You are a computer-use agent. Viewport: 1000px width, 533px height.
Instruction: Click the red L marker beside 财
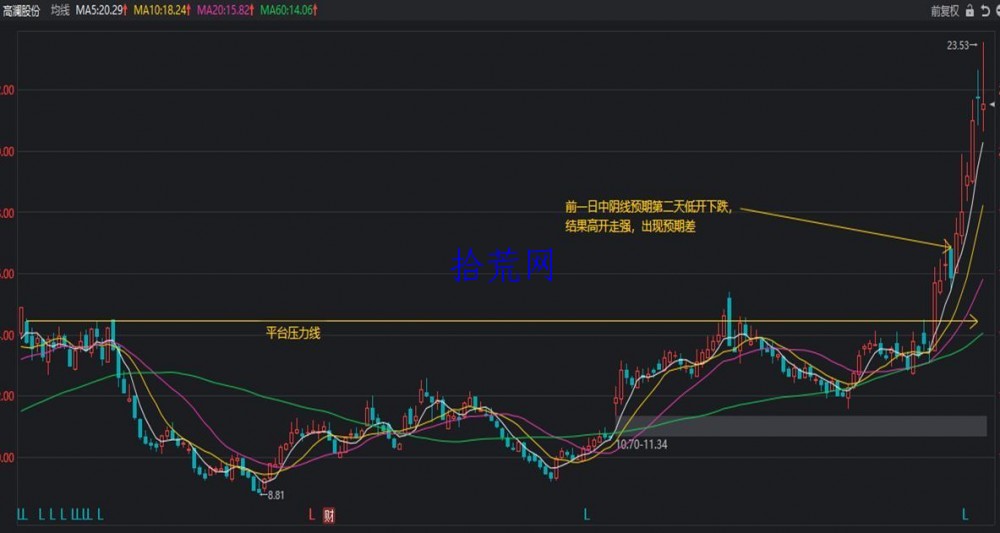[311, 515]
